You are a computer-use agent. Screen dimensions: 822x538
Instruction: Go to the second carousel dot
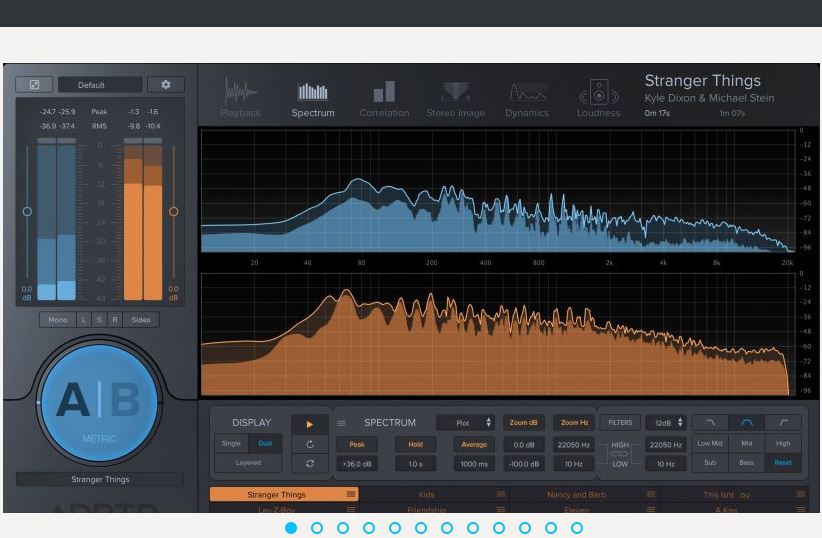[x=317, y=528]
